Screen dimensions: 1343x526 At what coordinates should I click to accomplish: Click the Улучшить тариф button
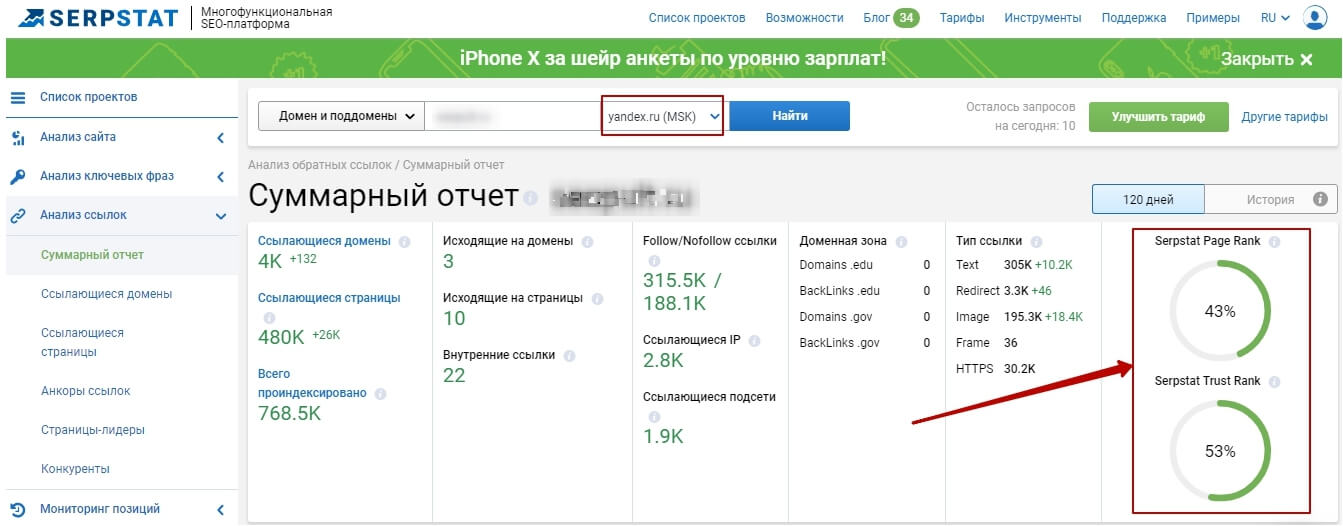(x=1157, y=116)
